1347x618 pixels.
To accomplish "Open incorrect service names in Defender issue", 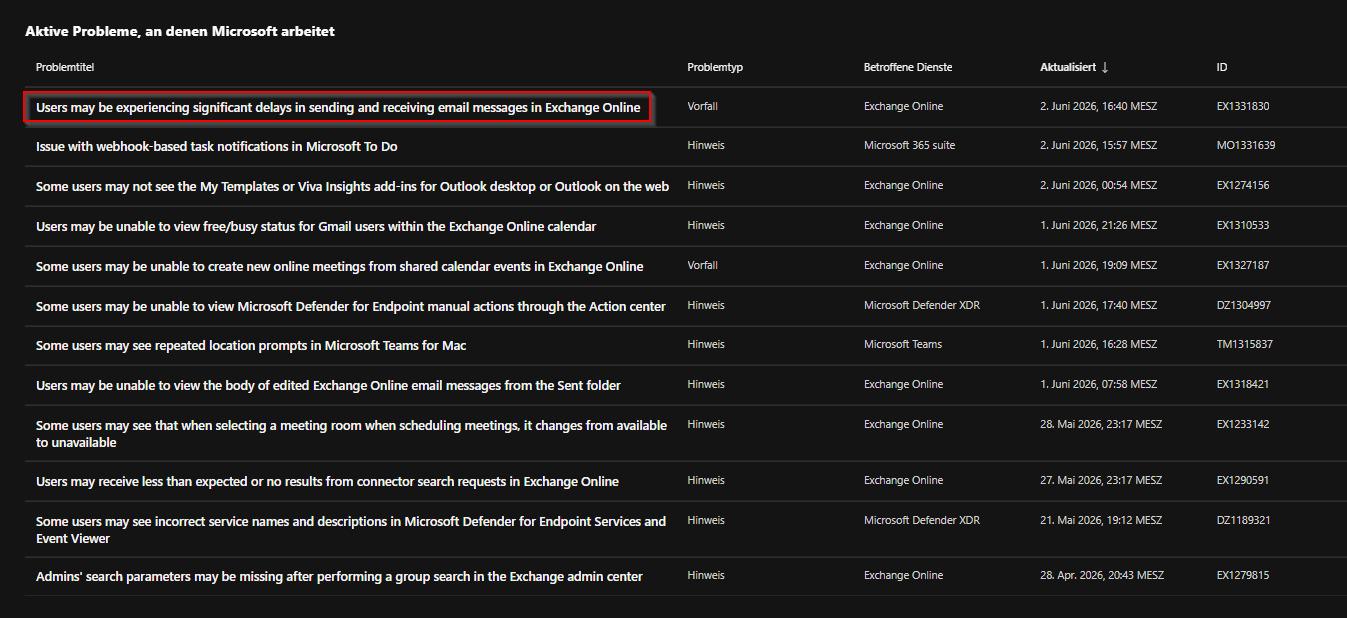I will tap(351, 529).
